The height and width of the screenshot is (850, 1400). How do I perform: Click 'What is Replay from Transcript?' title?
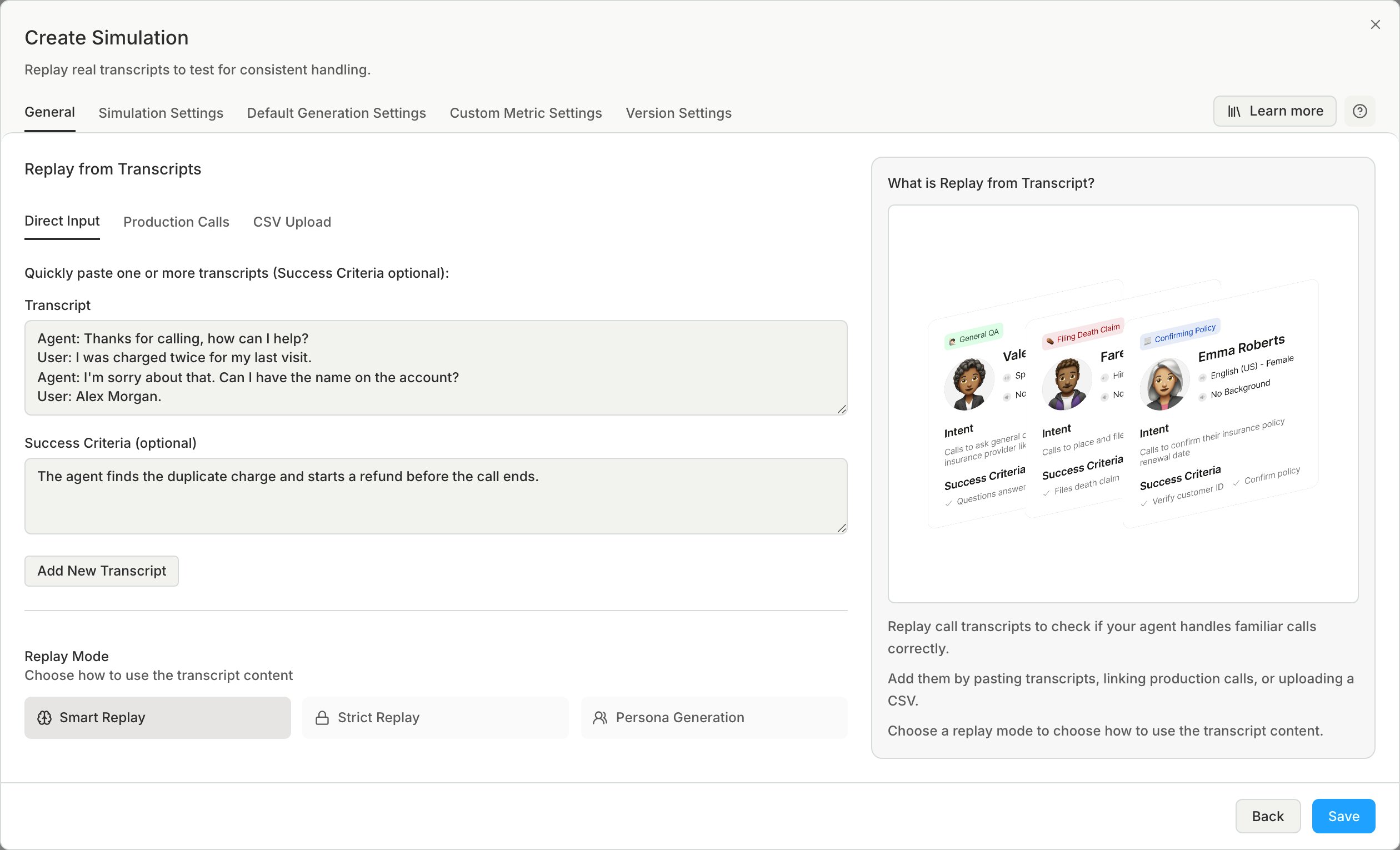click(991, 183)
